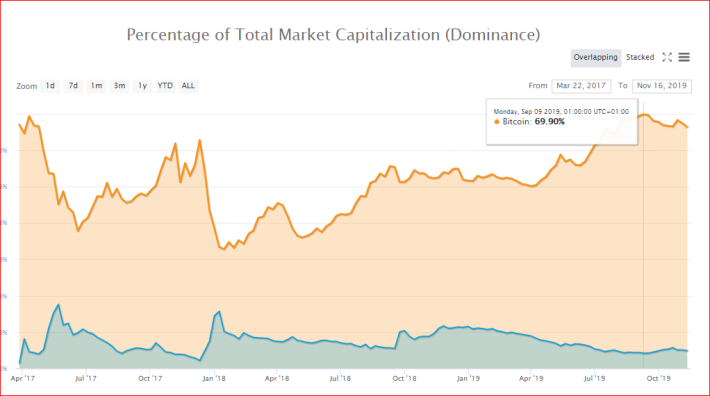Click the From label text

pyautogui.click(x=538, y=86)
